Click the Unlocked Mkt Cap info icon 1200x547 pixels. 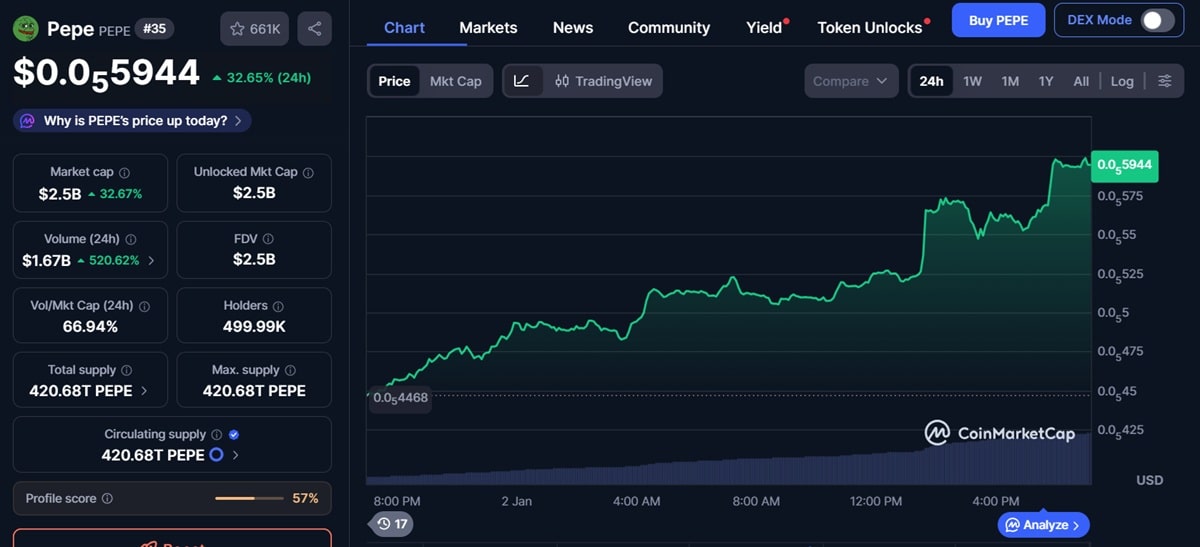pos(308,172)
